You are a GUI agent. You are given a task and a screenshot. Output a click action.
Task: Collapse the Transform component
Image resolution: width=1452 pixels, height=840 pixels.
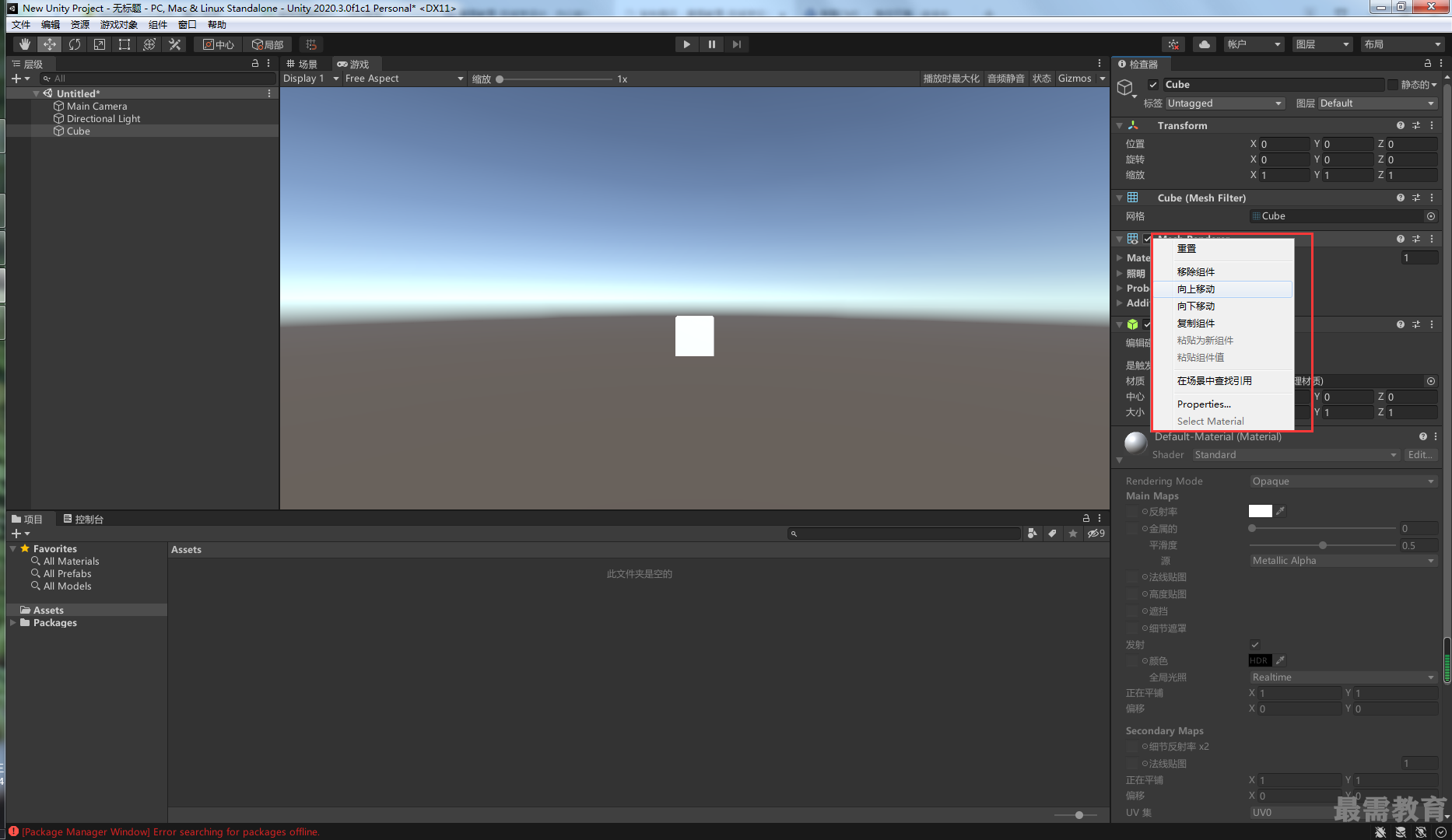point(1120,125)
